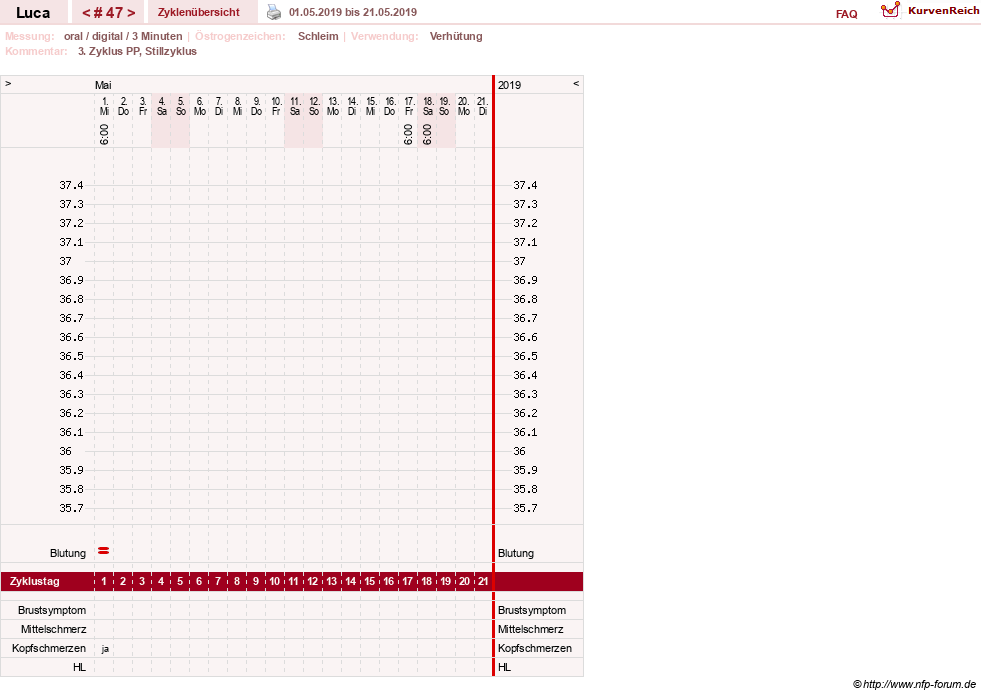Select cycle day 14 cell
Viewport: 981px width, 696px height.
click(350, 581)
